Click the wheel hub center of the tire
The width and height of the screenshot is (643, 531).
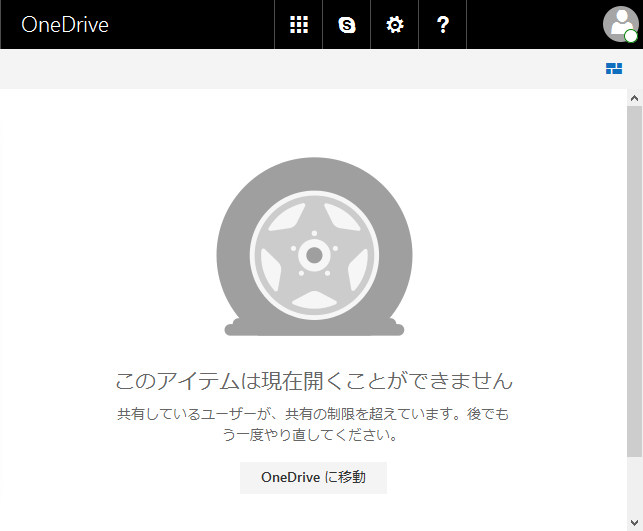click(314, 256)
